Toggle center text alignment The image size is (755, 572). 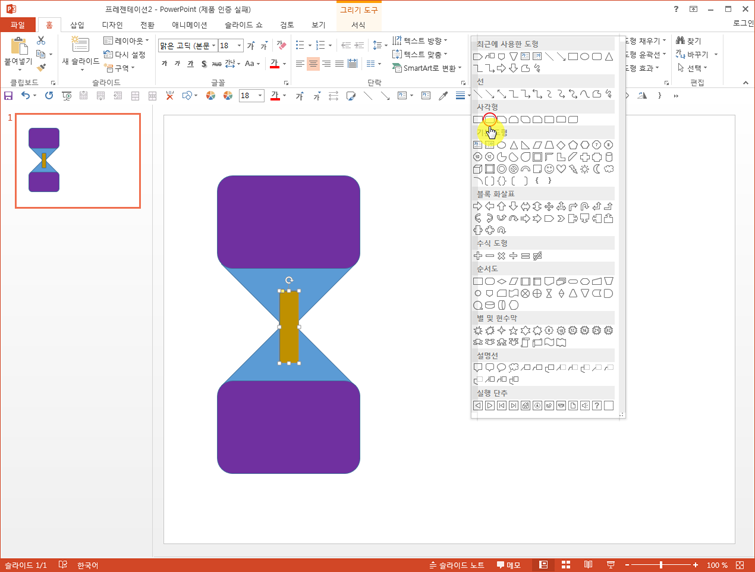[x=313, y=64]
